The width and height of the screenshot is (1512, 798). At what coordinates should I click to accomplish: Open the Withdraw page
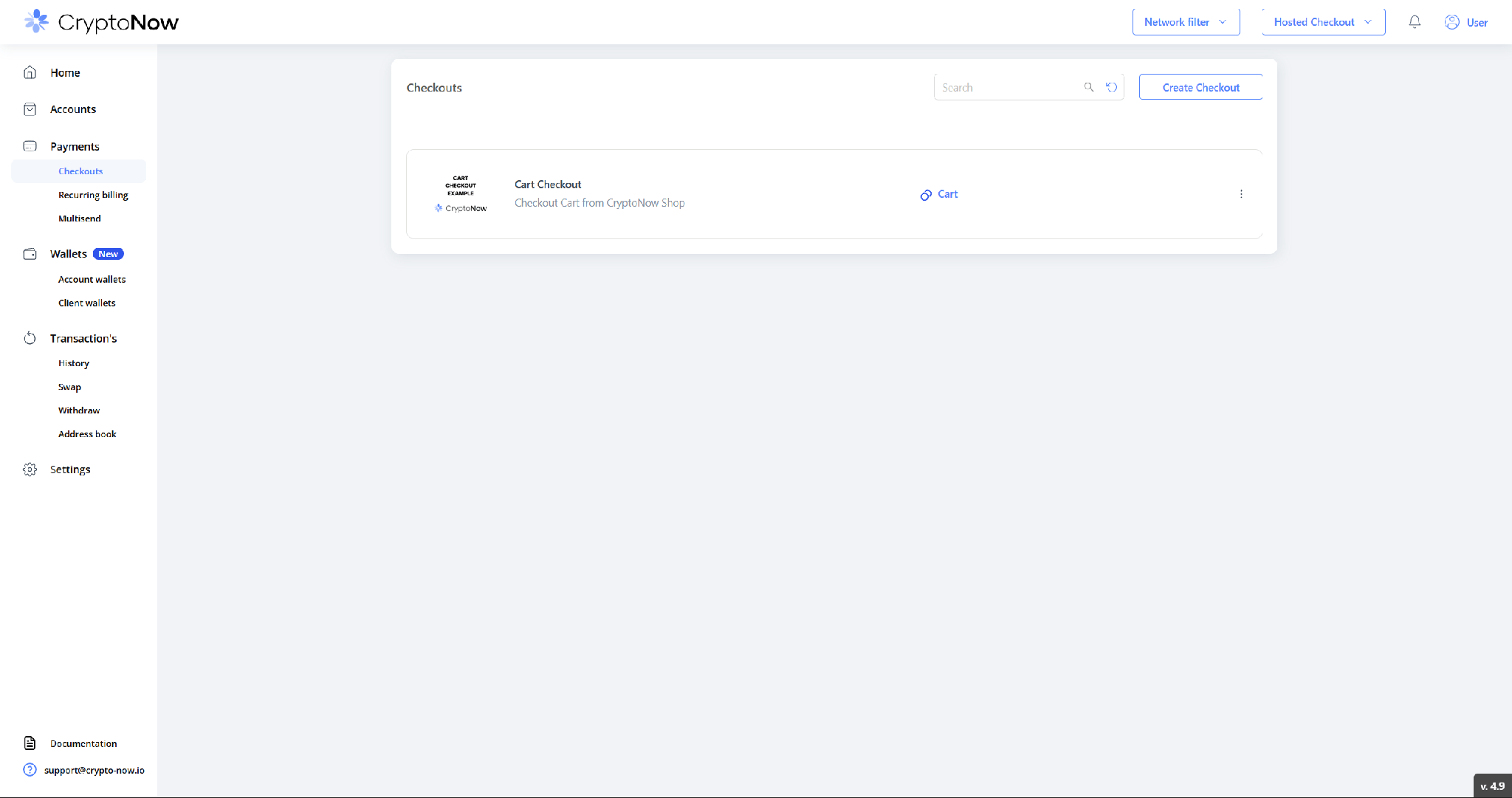coord(79,410)
